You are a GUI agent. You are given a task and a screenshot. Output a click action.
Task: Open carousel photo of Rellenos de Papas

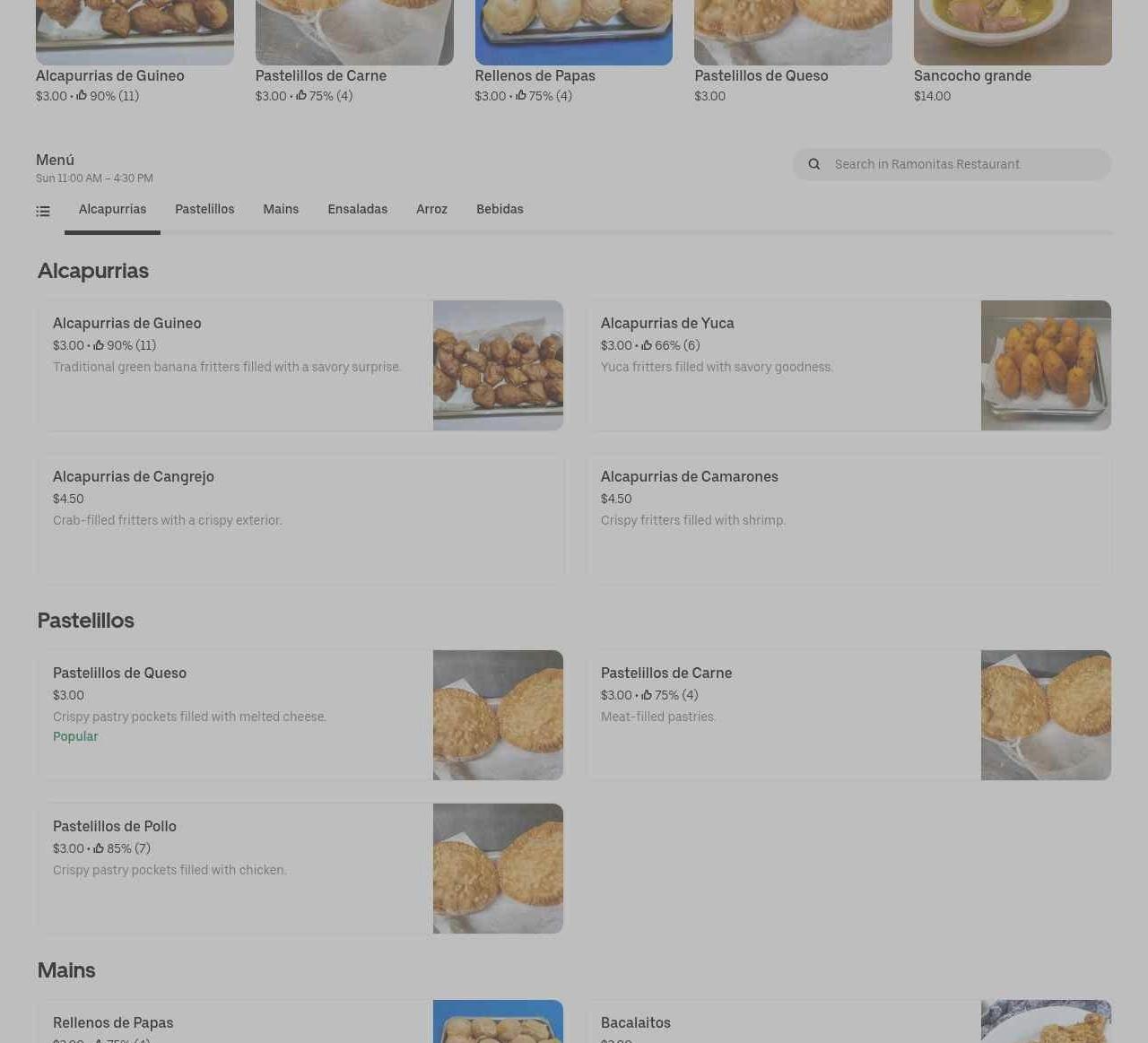coord(574,32)
